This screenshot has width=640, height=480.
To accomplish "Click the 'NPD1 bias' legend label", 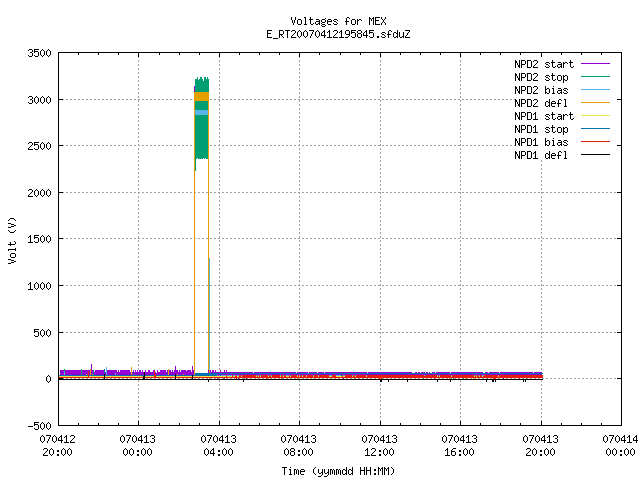I will click(x=541, y=142).
